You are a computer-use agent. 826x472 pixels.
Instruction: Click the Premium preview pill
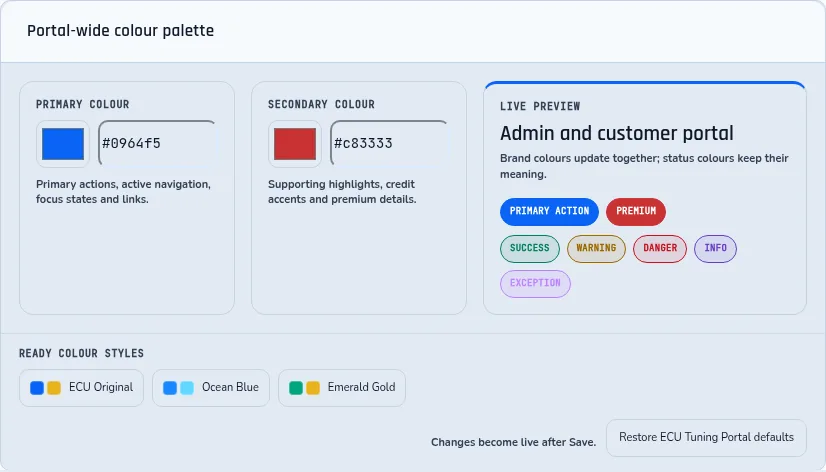pyautogui.click(x=636, y=211)
